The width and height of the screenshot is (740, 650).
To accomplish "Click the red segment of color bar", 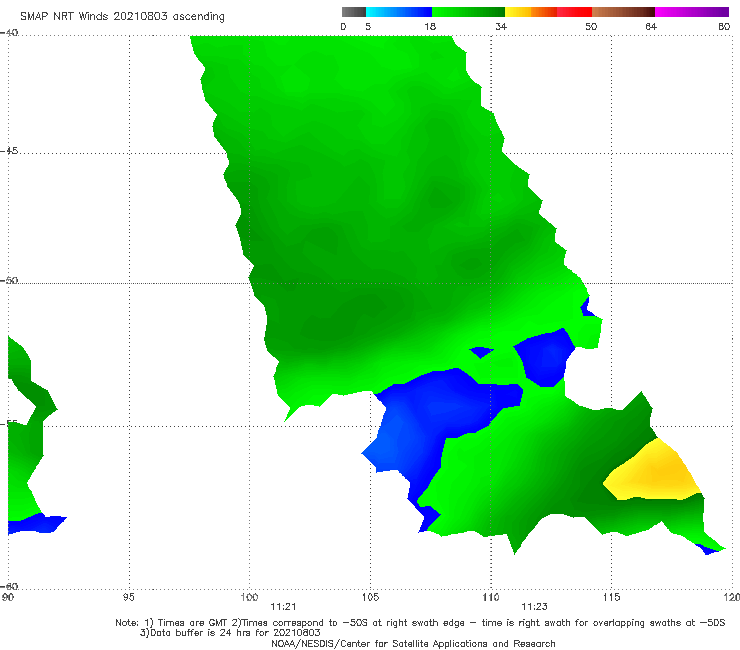I will (574, 12).
